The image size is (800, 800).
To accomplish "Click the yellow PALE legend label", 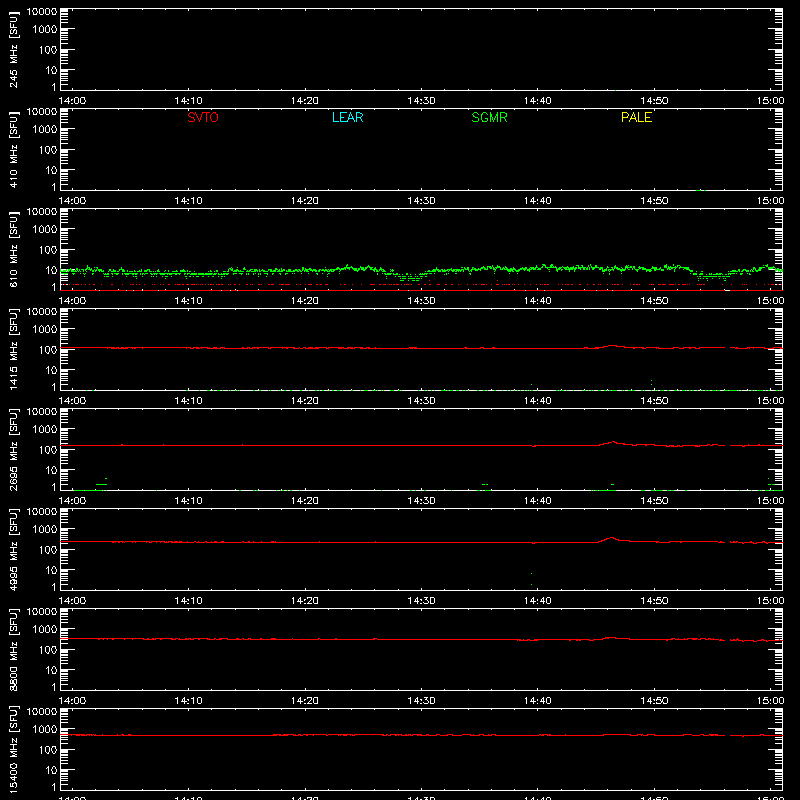I will click(x=636, y=117).
